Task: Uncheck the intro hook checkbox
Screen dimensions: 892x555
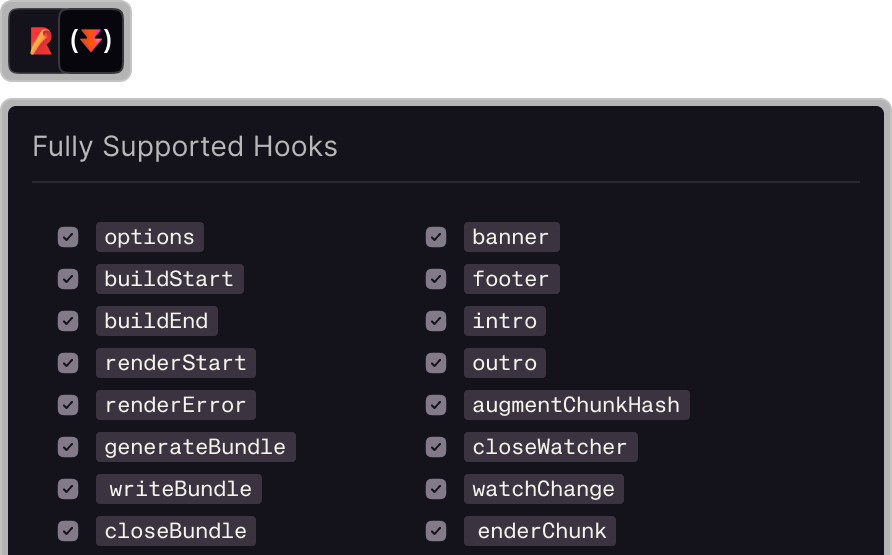Action: (x=436, y=321)
